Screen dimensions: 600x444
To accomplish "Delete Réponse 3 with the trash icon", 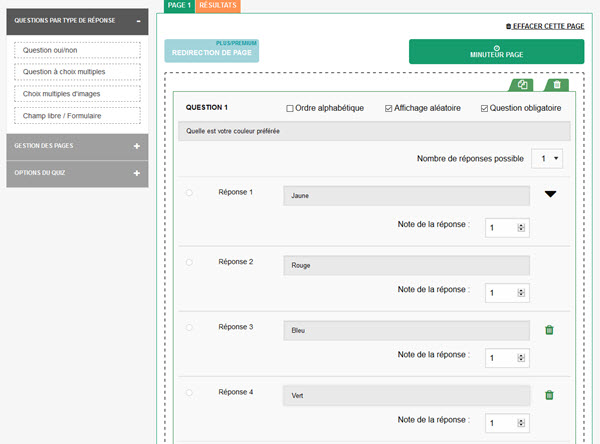I will (x=549, y=330).
